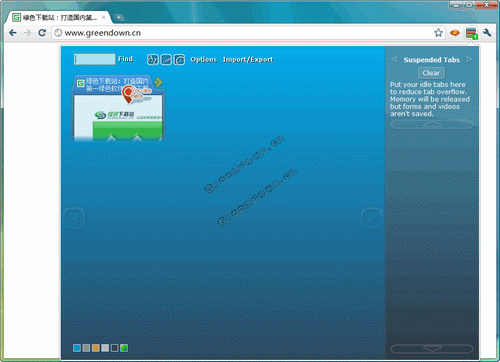Click the Suspended Tabs heading
The image size is (500, 362).
[x=432, y=60]
